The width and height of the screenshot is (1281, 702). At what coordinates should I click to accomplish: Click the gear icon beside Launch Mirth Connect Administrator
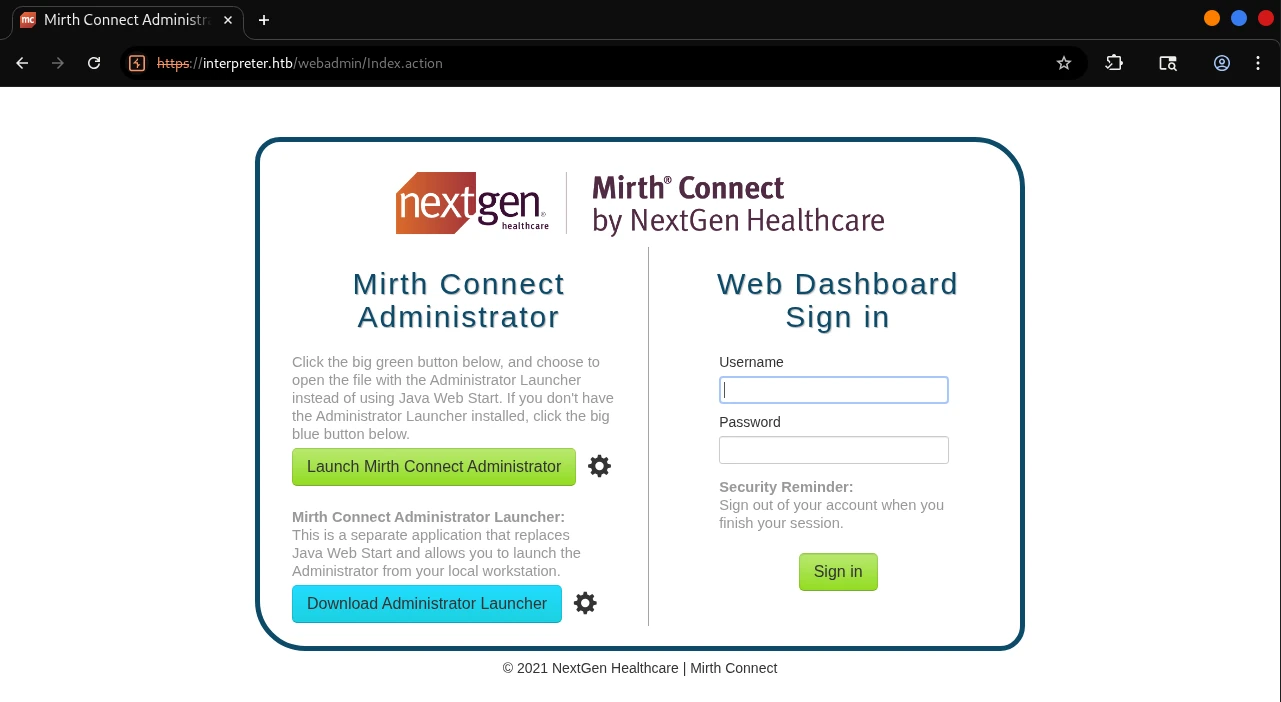(x=599, y=466)
